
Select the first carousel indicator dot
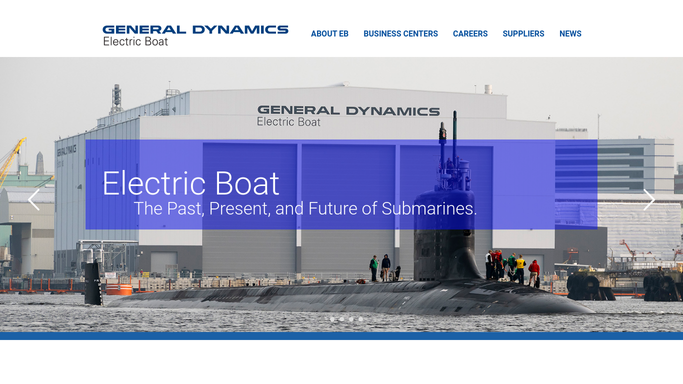point(332,319)
